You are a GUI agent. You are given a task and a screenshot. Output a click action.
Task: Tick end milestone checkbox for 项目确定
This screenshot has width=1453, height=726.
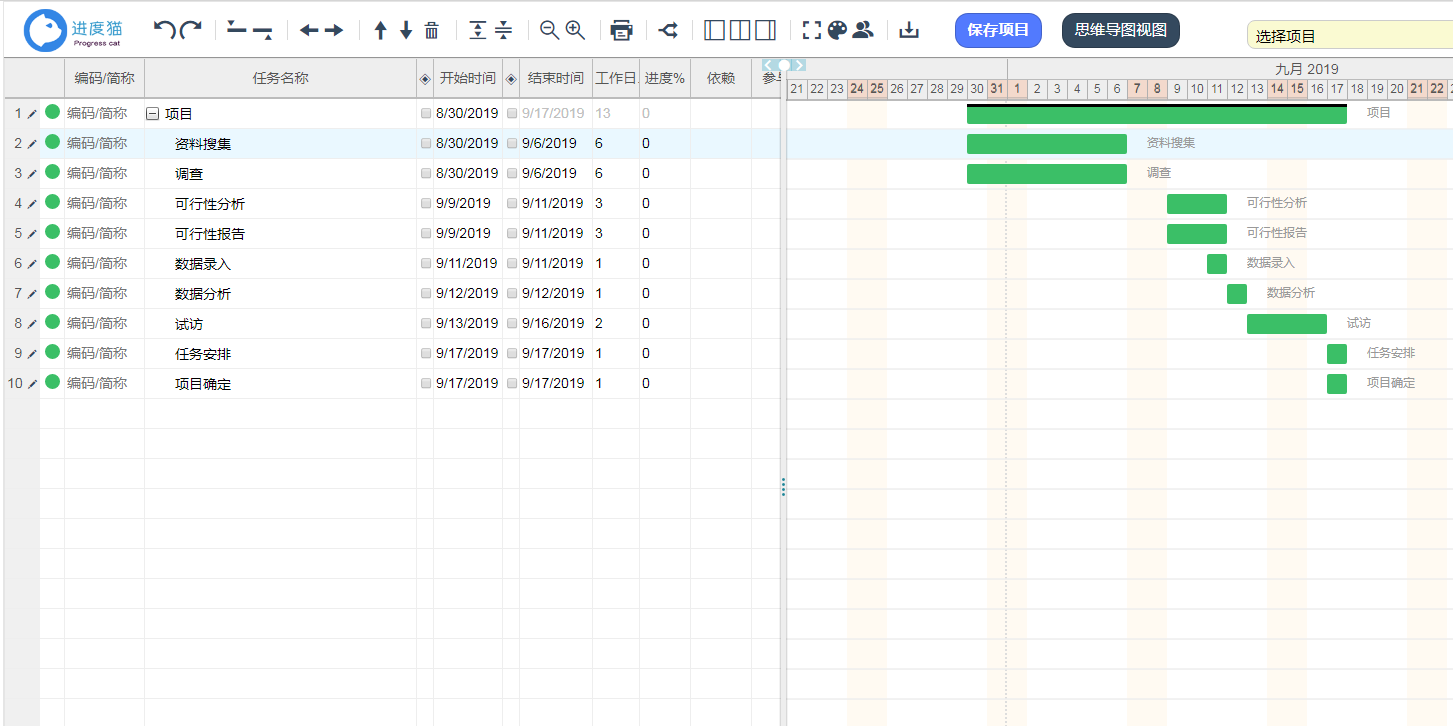coord(512,384)
